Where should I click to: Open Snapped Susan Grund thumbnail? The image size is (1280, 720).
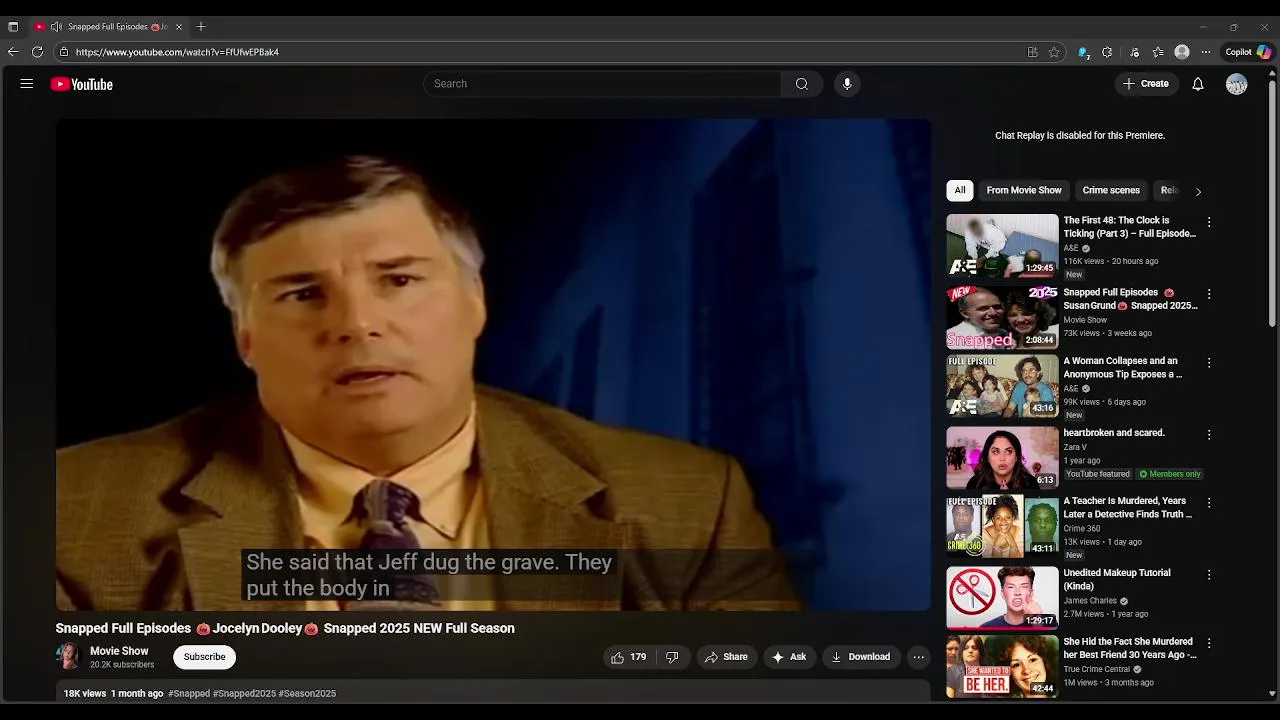(x=1002, y=317)
